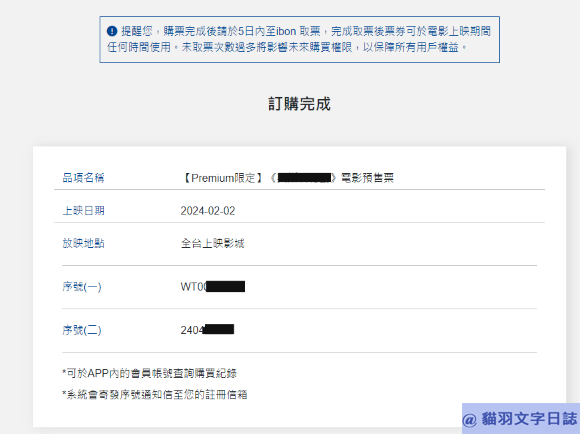The height and width of the screenshot is (434, 580).
Task: Click the 序號(二) label
Action: [82, 330]
